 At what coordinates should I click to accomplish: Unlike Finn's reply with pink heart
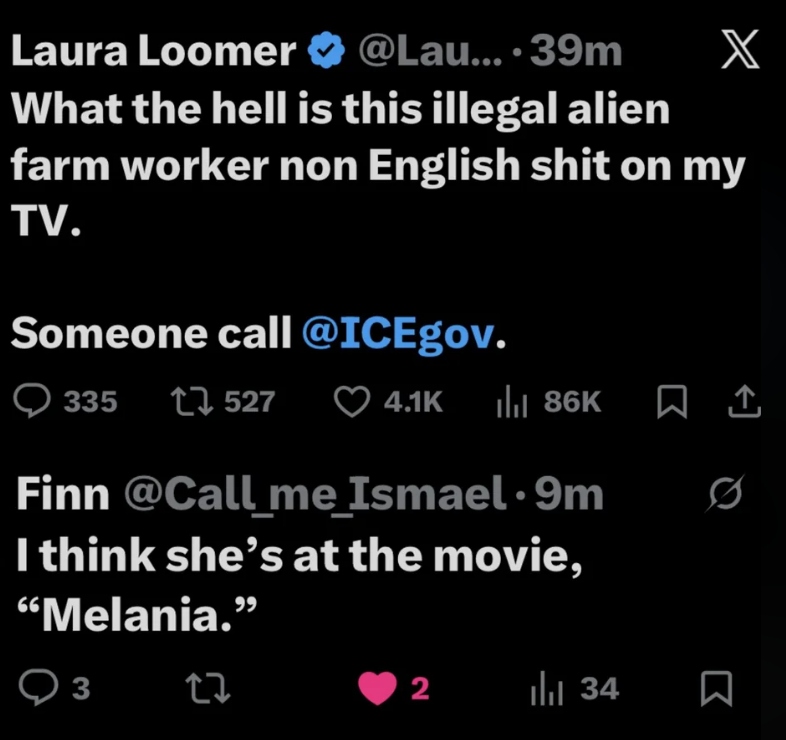point(379,688)
